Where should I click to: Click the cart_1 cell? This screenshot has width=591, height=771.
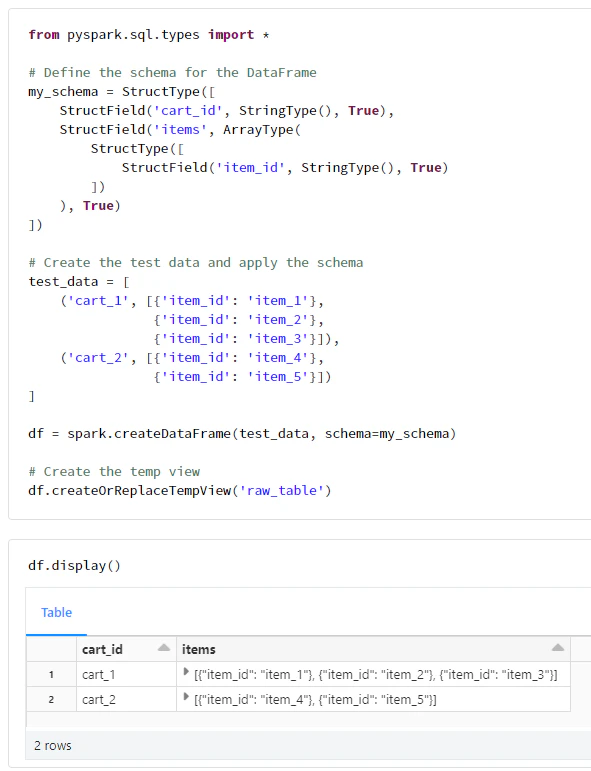(x=126, y=674)
